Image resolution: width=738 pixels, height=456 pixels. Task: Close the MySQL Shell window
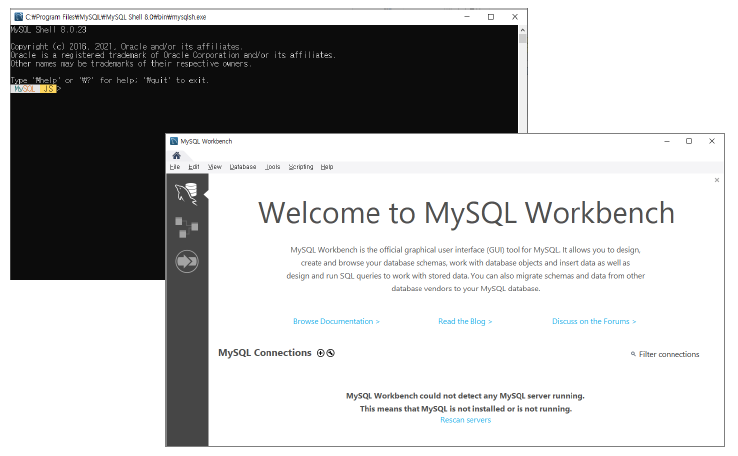click(515, 17)
